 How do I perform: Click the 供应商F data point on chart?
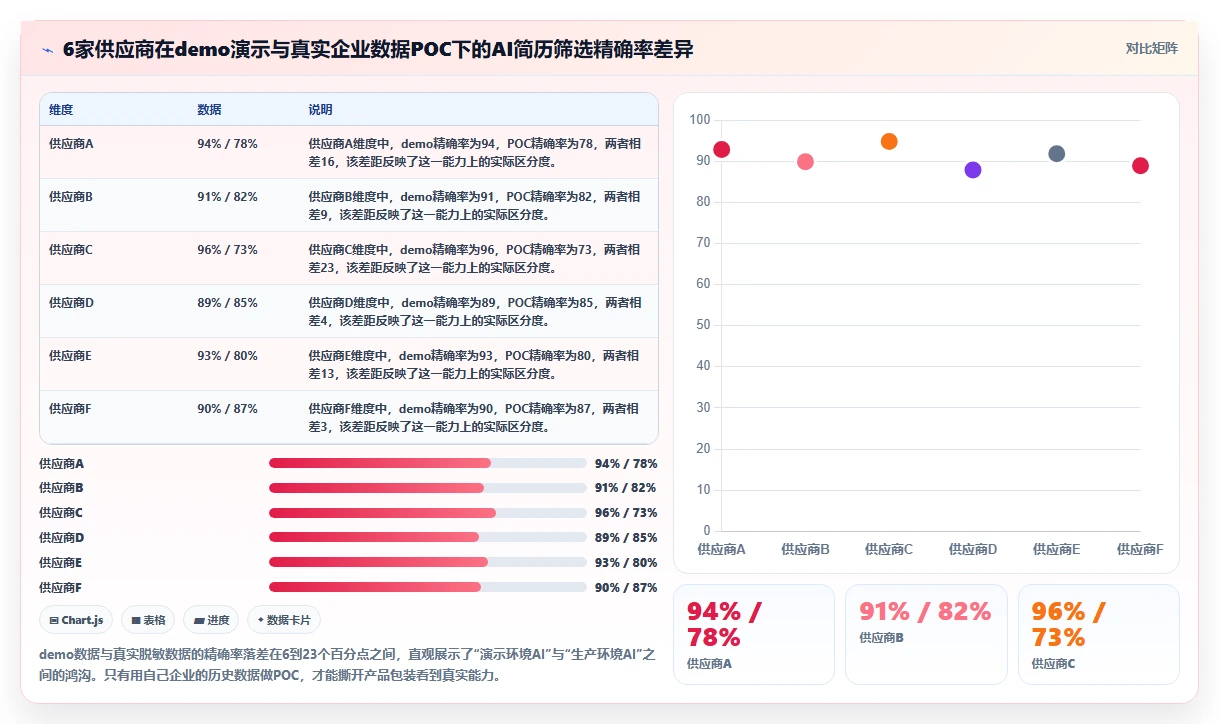click(x=1140, y=166)
